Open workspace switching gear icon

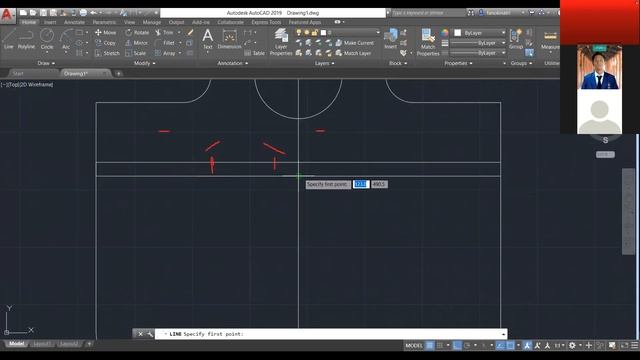[572, 345]
